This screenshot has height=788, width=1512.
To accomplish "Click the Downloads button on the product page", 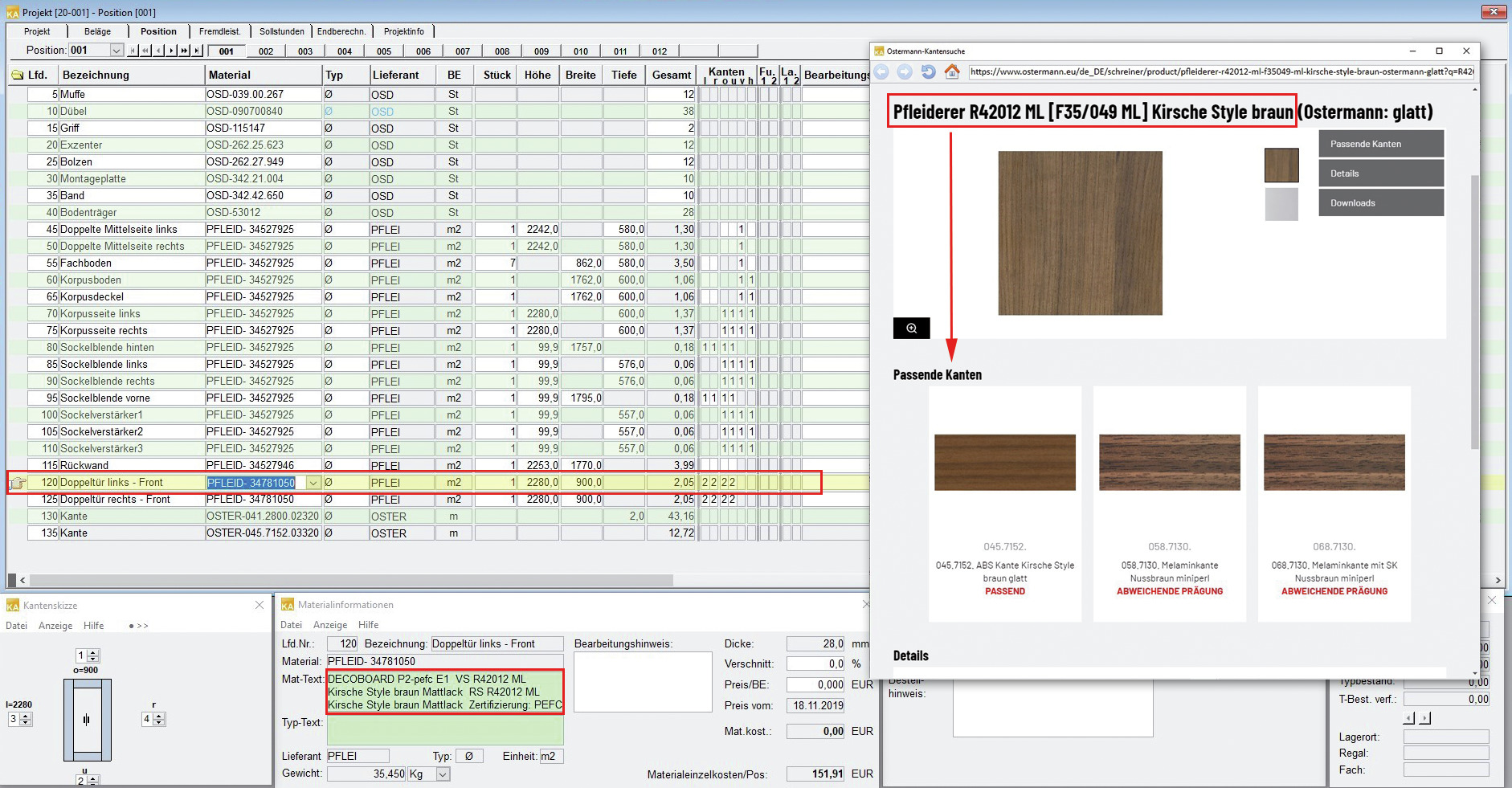I will pyautogui.click(x=1380, y=203).
